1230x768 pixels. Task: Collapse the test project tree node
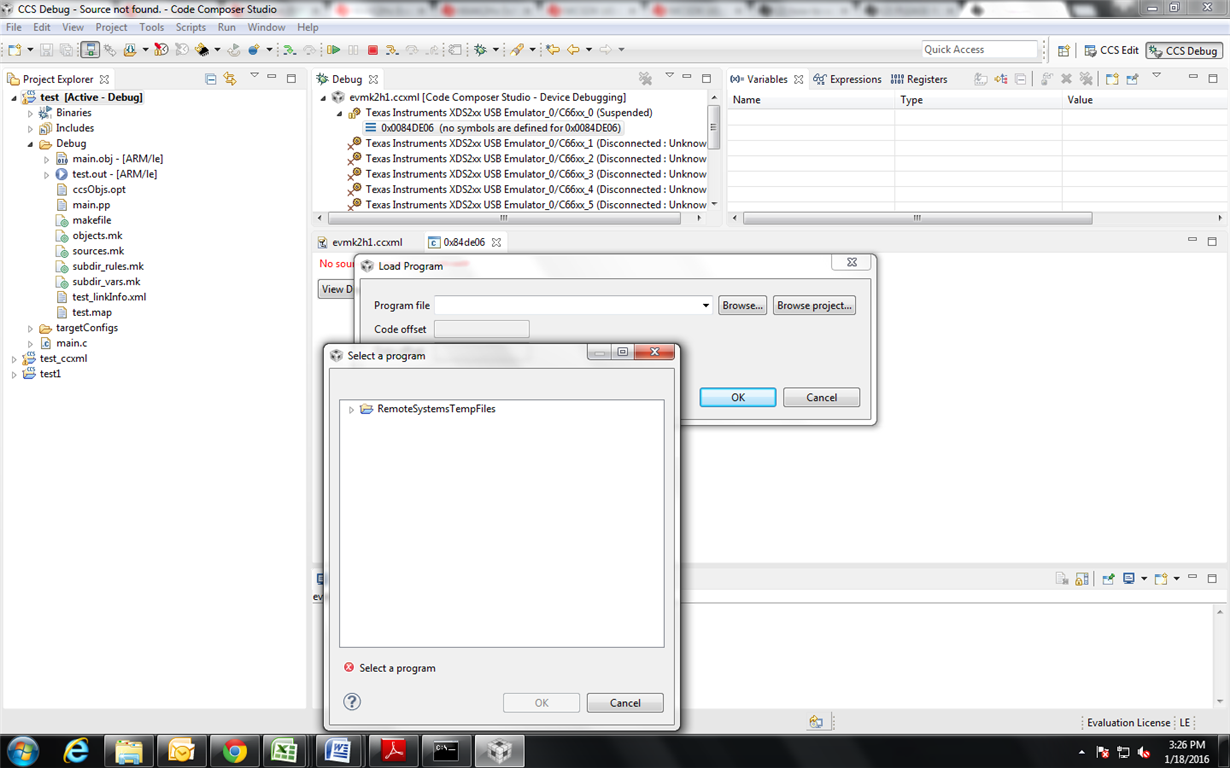14,98
